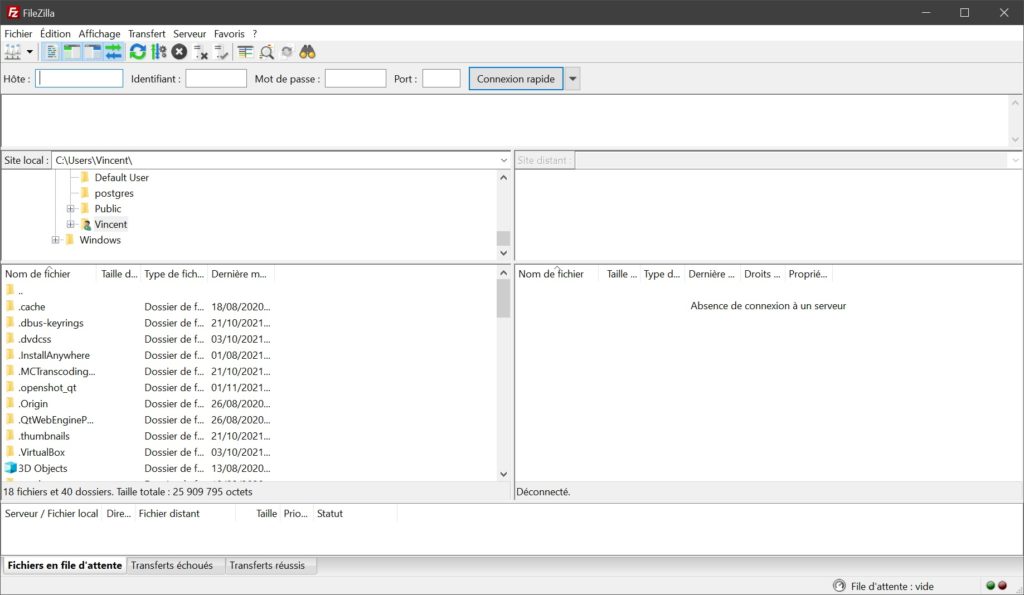Sort the queue by Statut column
Image resolution: width=1024 pixels, height=595 pixels.
pos(355,514)
